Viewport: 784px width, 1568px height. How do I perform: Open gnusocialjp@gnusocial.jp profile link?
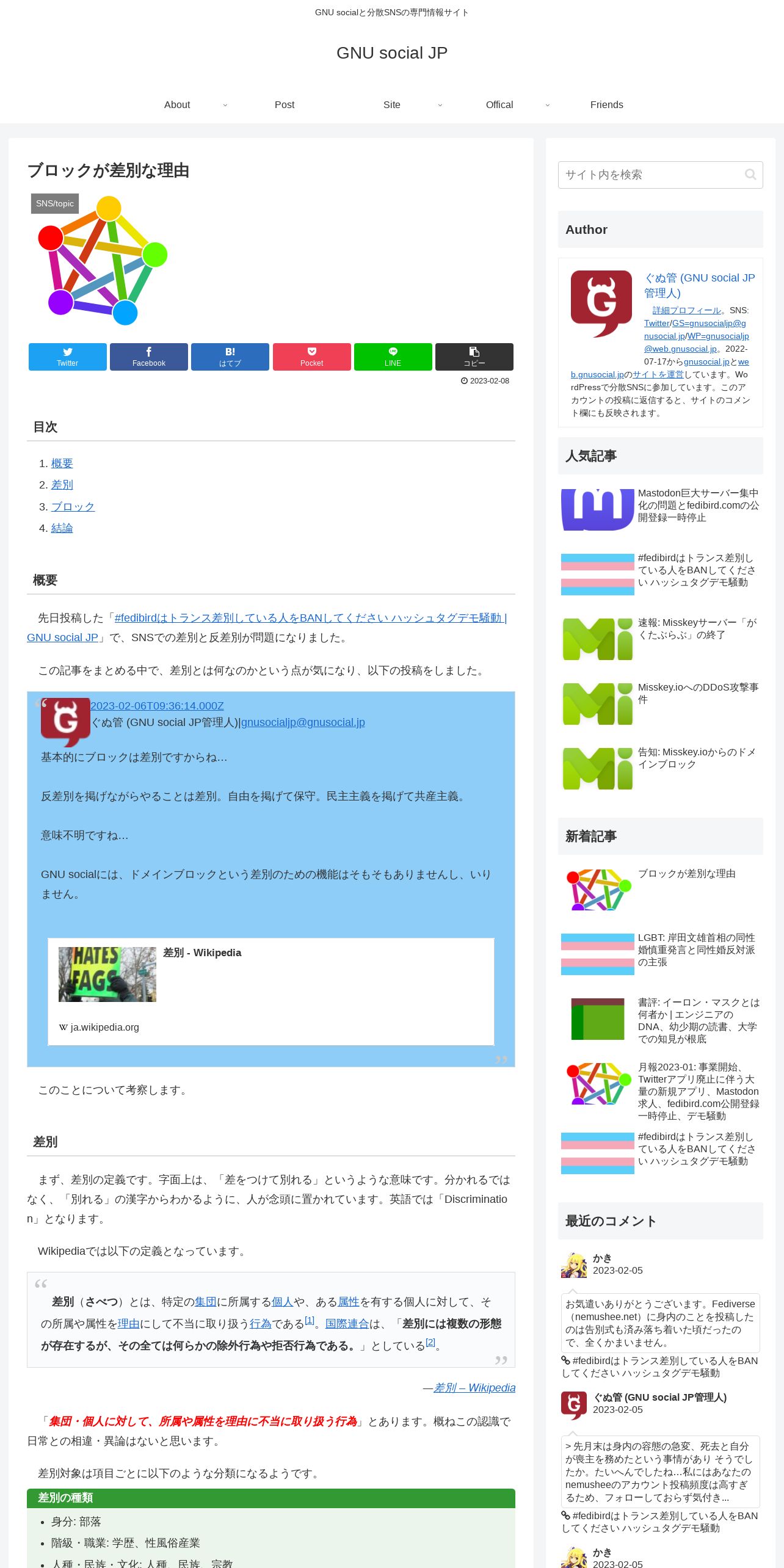[303, 722]
